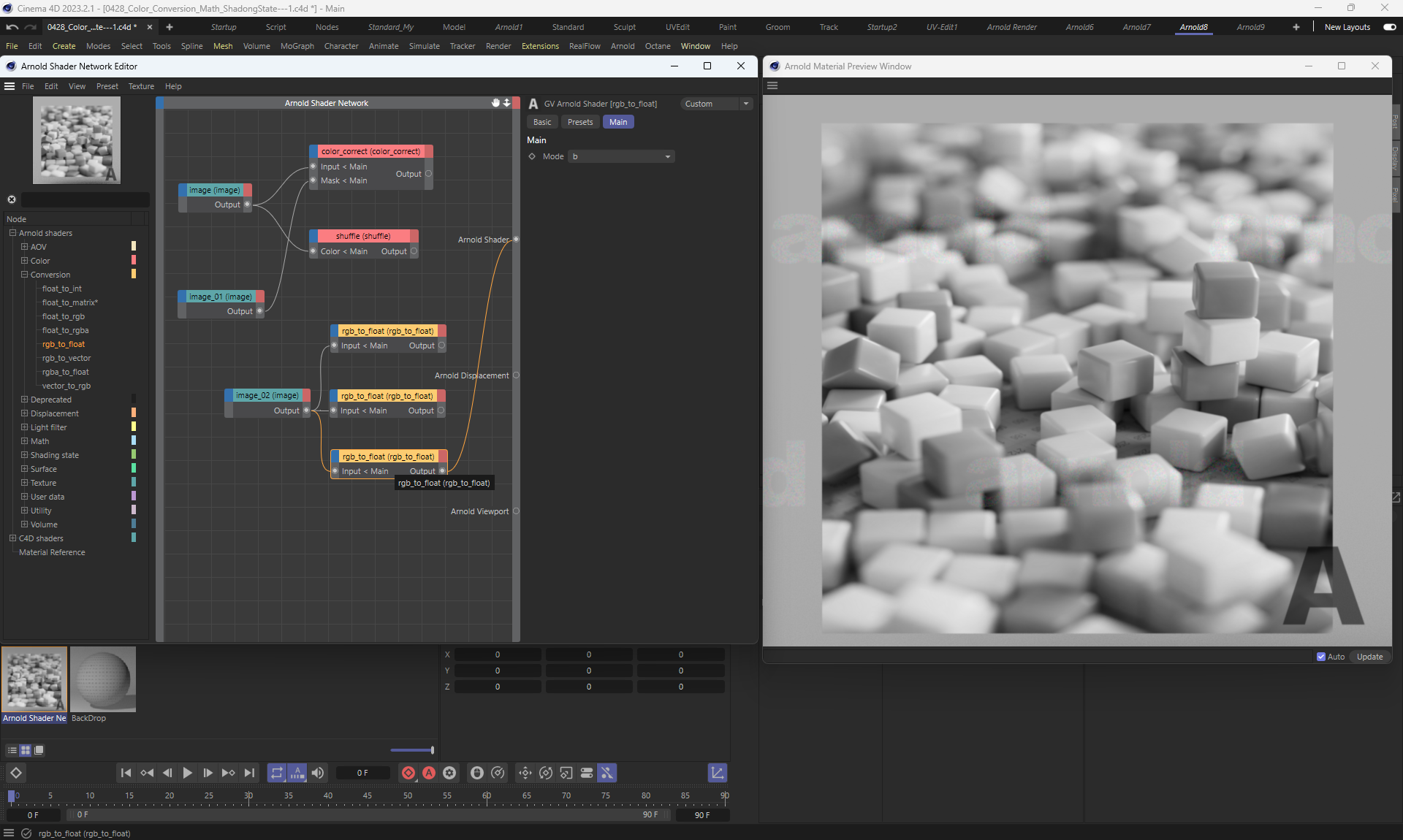The image size is (1403, 840).
Task: Open the Custom preset dropdown
Action: point(716,104)
